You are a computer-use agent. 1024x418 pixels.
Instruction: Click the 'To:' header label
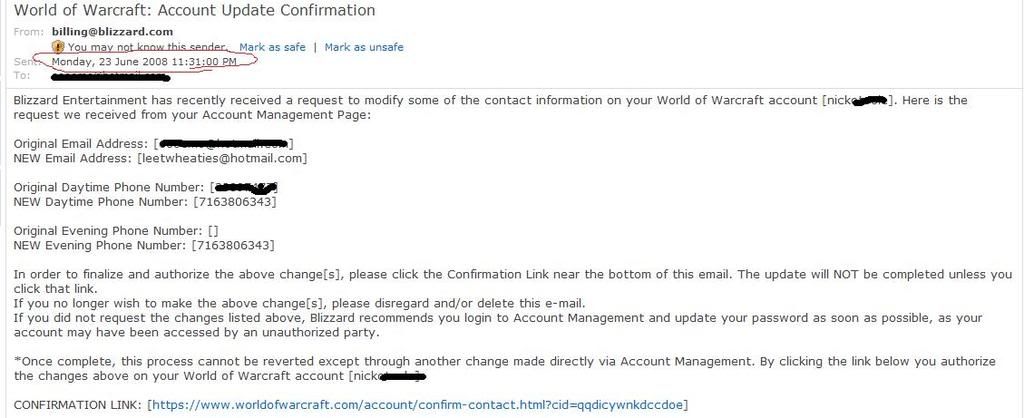pyautogui.click(x=22, y=76)
